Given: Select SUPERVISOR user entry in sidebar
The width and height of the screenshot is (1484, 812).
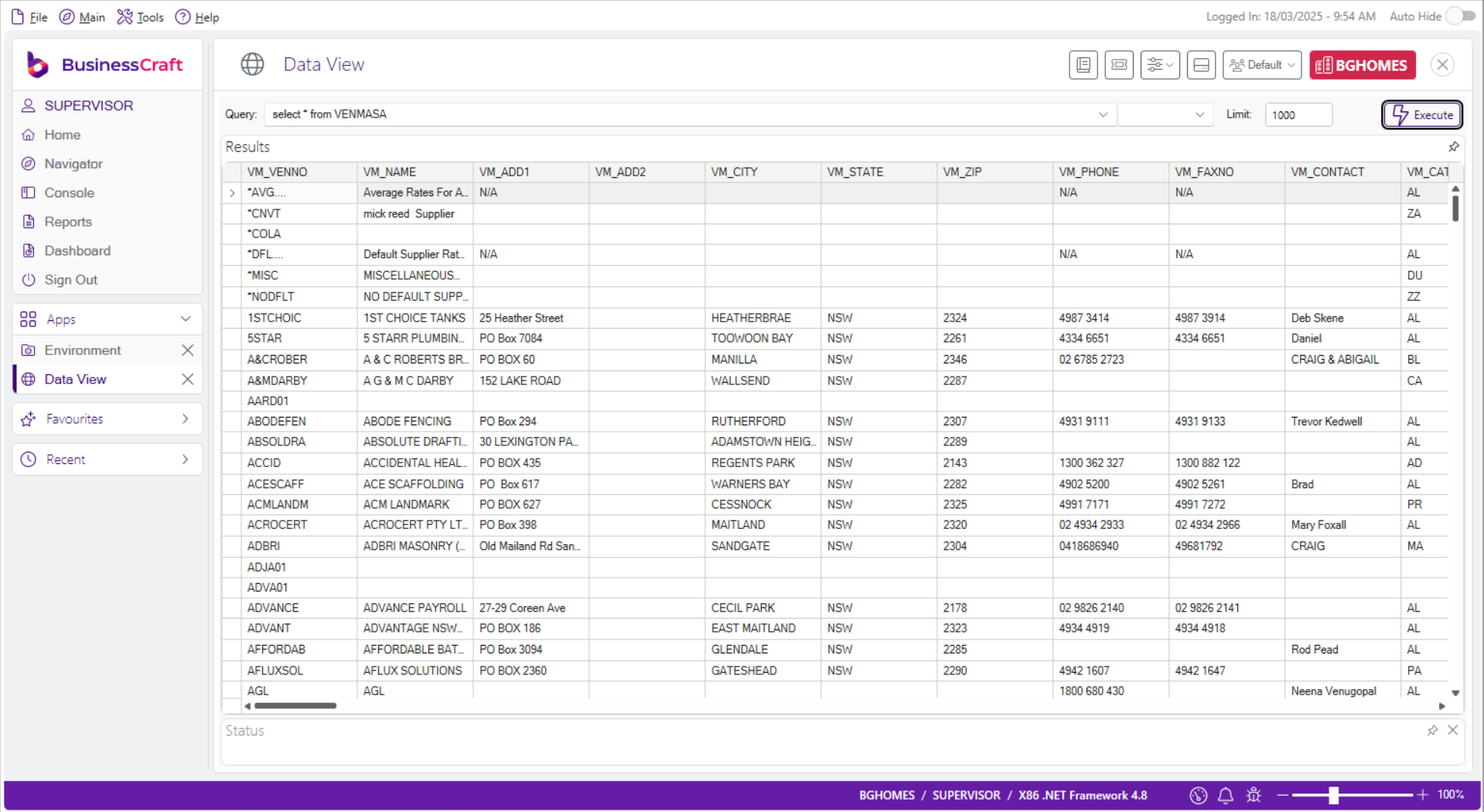Looking at the screenshot, I should pyautogui.click(x=88, y=105).
